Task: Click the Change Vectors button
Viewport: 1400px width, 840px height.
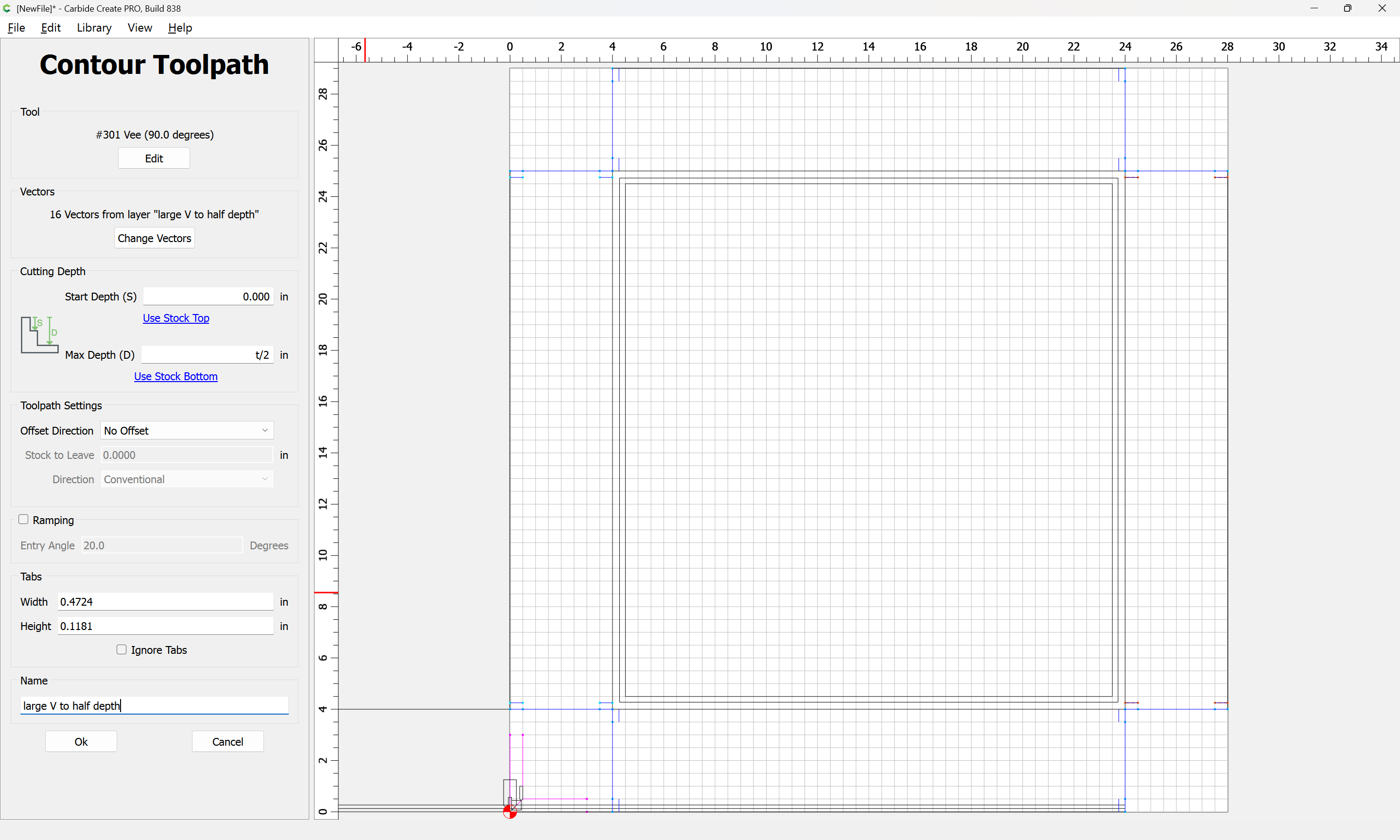Action: tap(154, 238)
